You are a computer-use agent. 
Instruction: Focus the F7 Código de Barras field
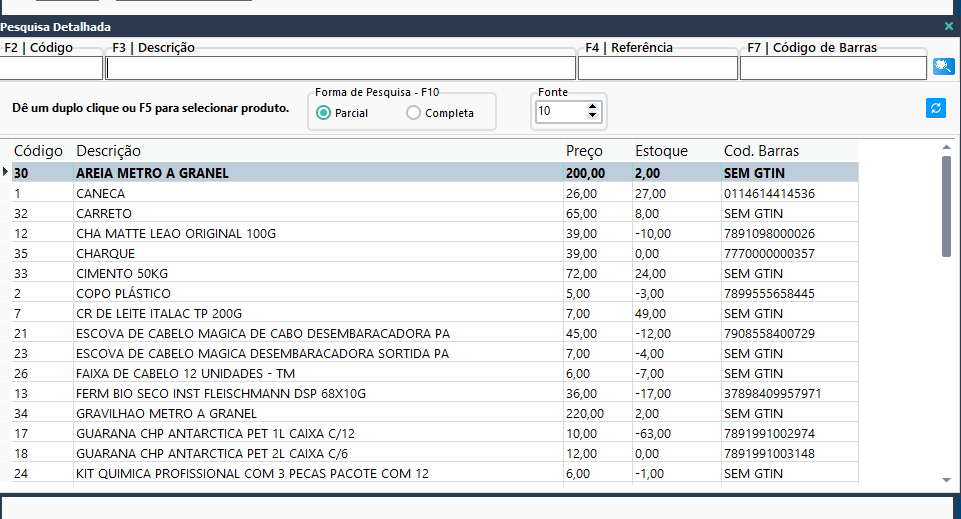click(834, 68)
